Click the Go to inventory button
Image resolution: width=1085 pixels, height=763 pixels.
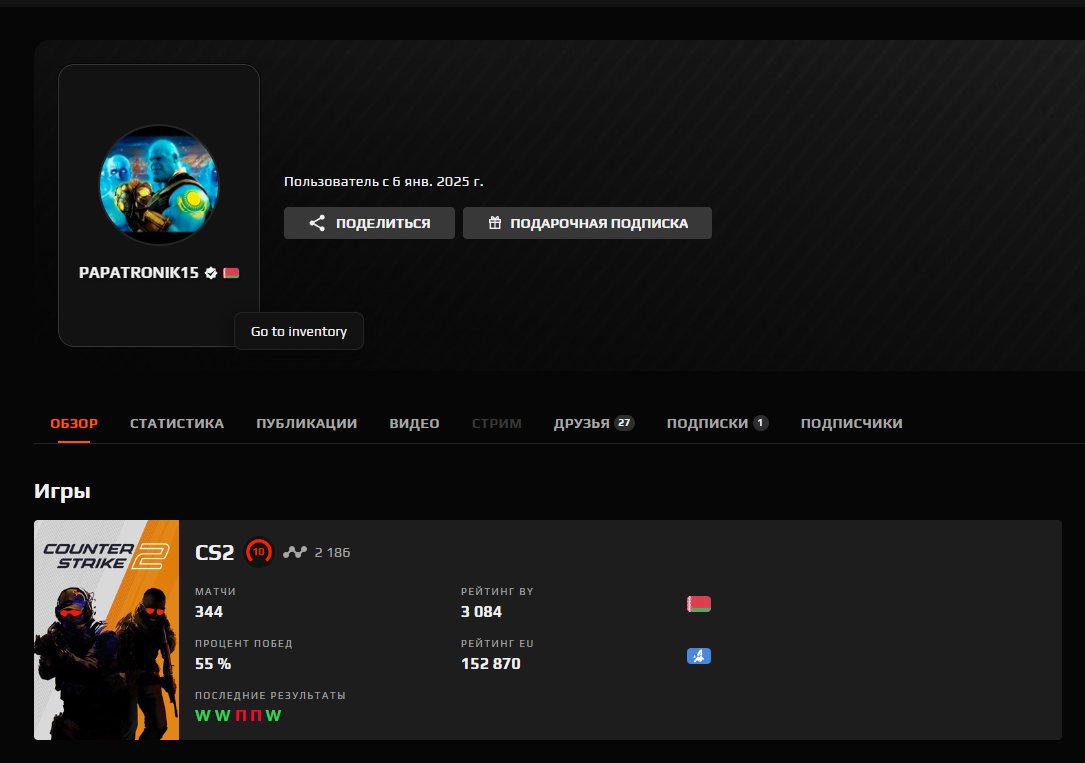(x=298, y=330)
